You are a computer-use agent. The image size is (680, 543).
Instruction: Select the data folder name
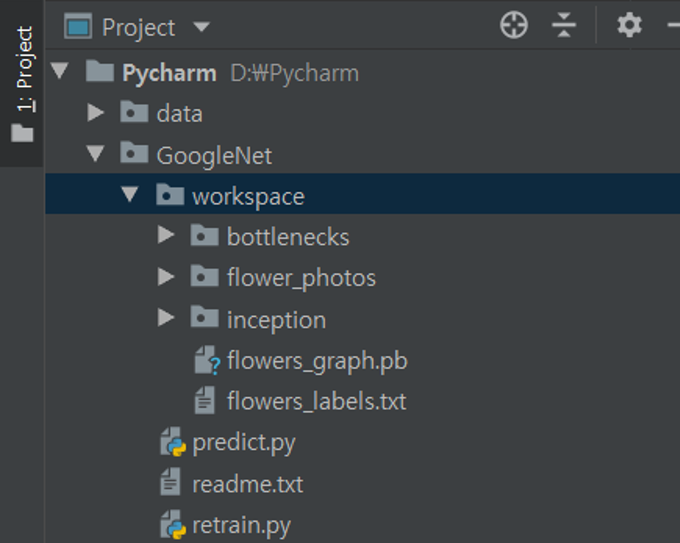[180, 114]
